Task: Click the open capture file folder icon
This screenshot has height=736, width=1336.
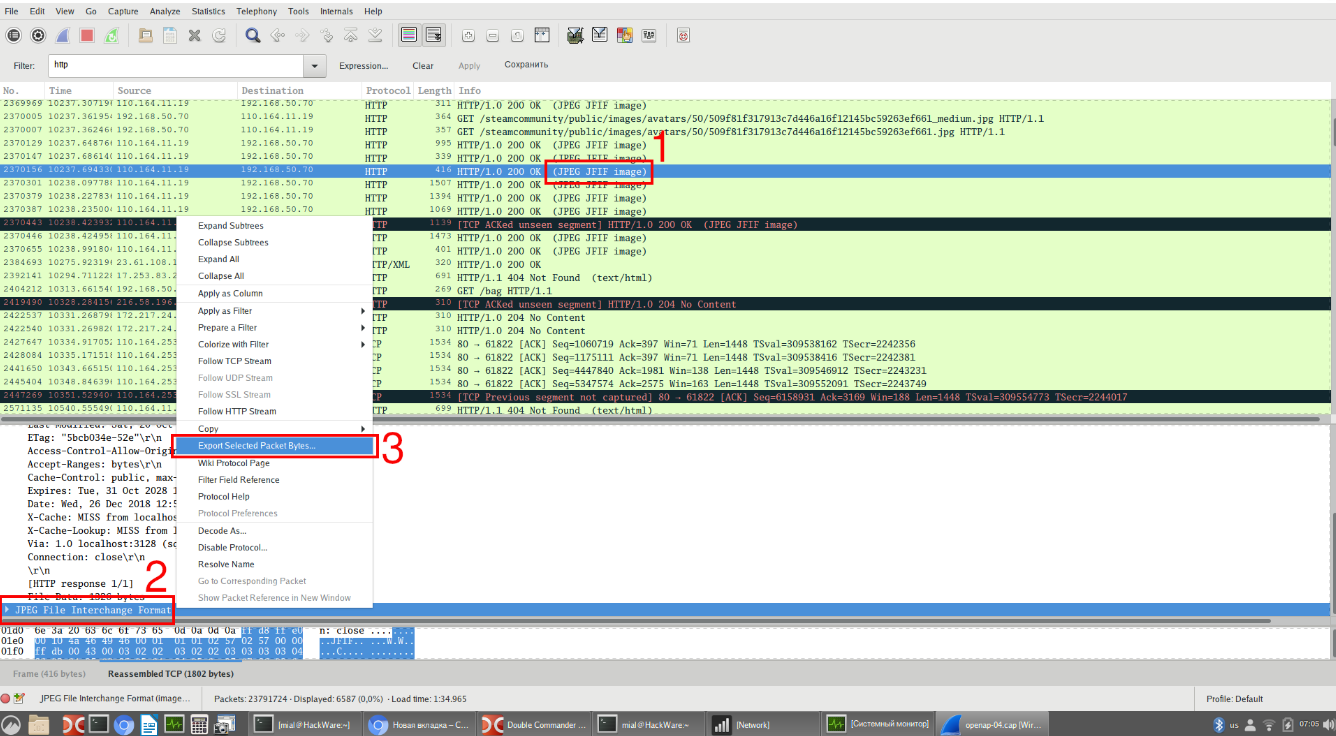Action: click(x=145, y=35)
